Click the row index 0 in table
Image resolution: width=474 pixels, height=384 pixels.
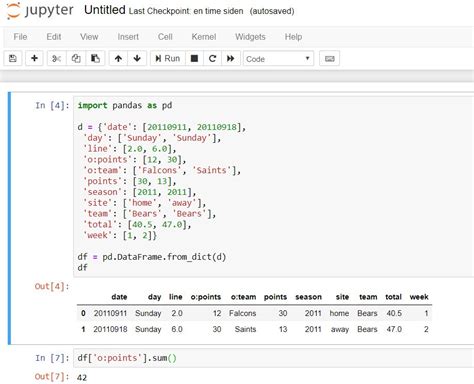tap(83, 313)
